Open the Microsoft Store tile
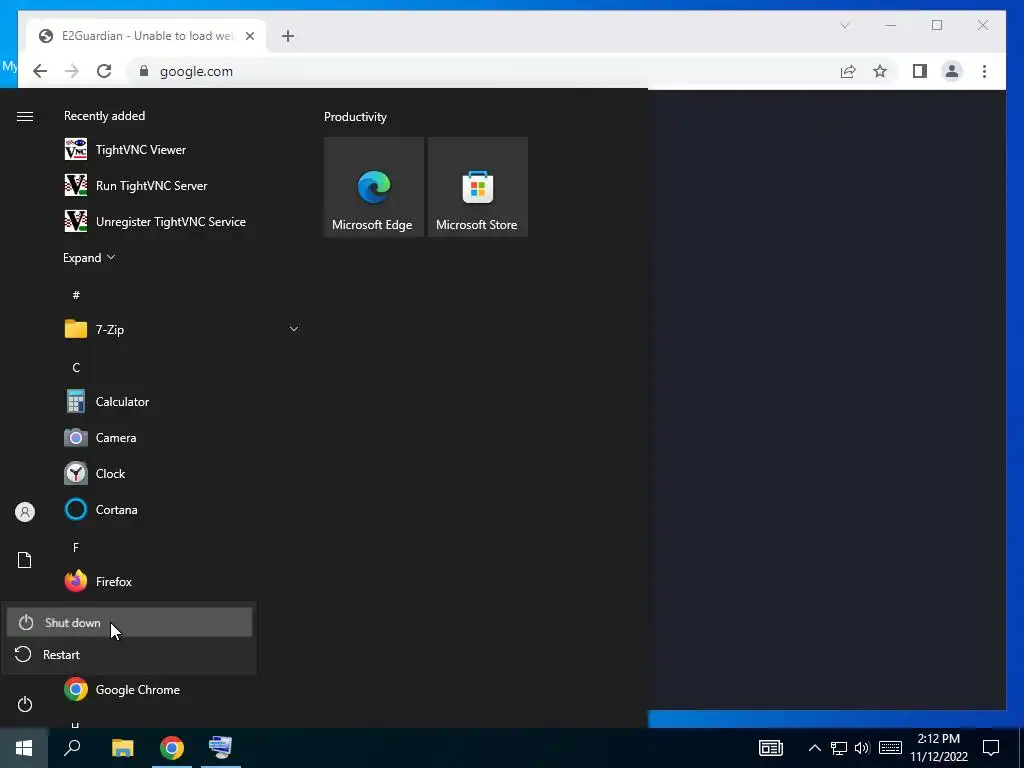The height and width of the screenshot is (768, 1024). [477, 187]
